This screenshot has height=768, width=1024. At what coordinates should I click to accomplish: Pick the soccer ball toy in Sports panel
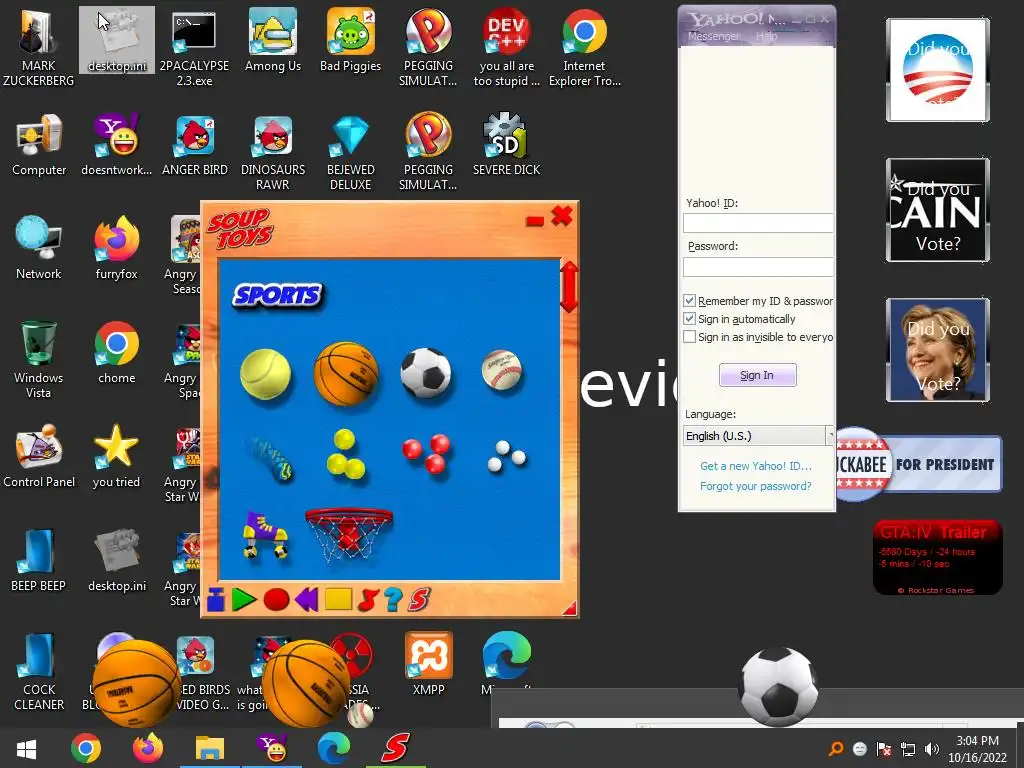pyautogui.click(x=426, y=373)
